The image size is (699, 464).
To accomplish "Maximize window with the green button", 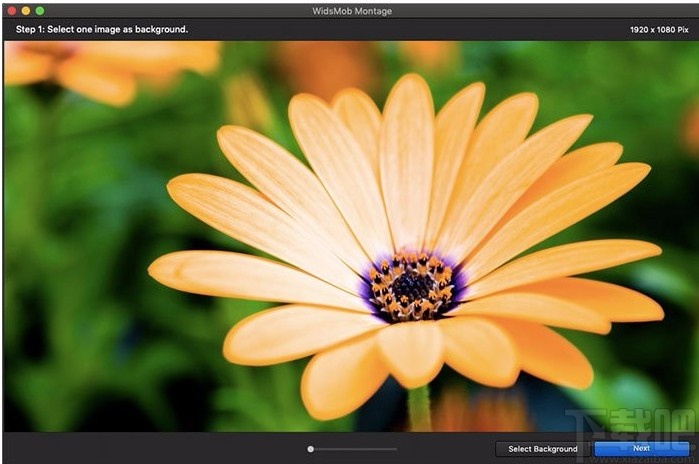I will point(40,11).
